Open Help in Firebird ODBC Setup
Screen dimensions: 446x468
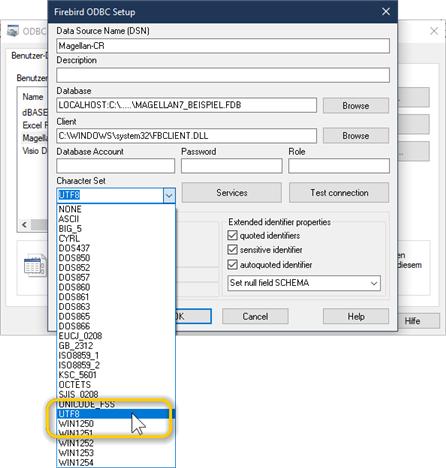[356, 316]
